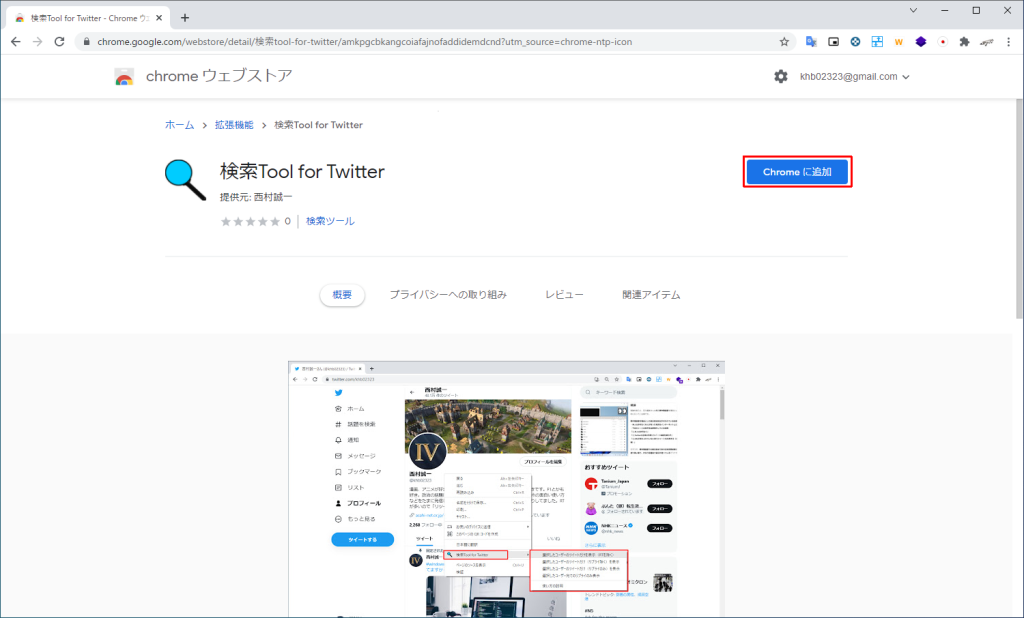Add the extension with Chrome に追加
The width and height of the screenshot is (1024, 618).
coord(797,172)
